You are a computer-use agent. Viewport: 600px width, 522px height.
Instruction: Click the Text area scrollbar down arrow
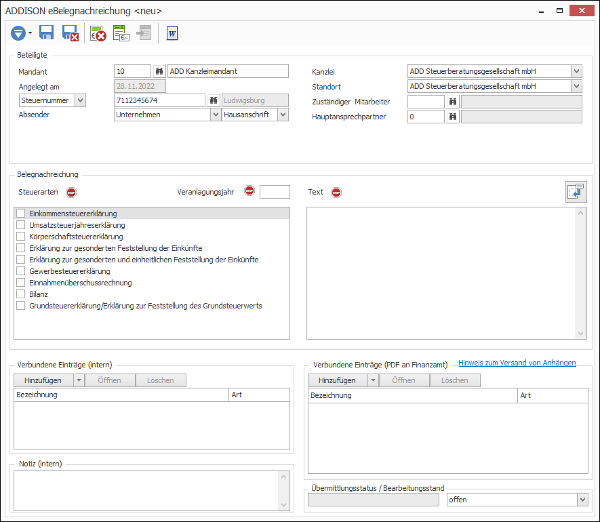point(580,333)
